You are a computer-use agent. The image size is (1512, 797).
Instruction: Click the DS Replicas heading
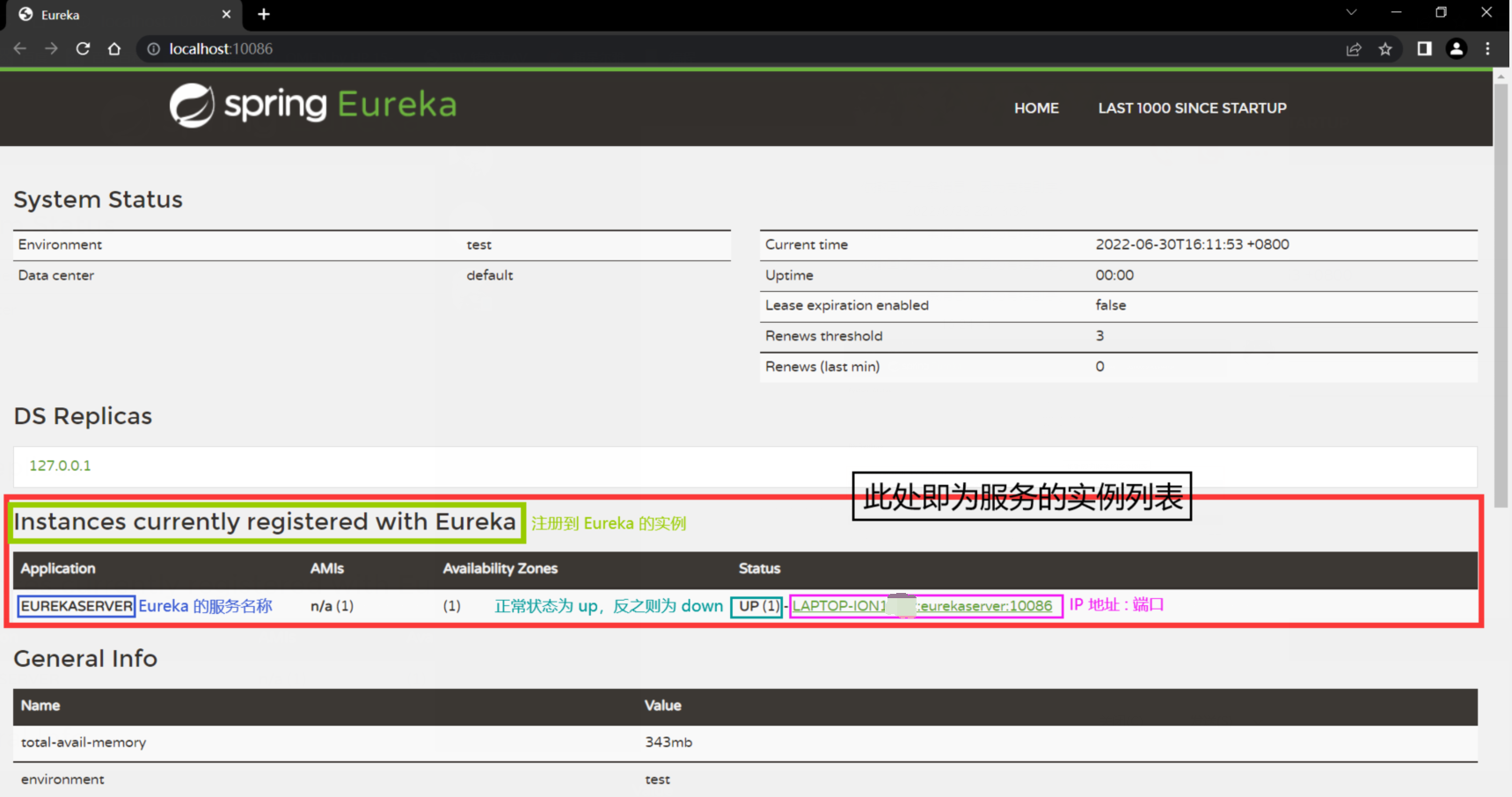pos(83,416)
